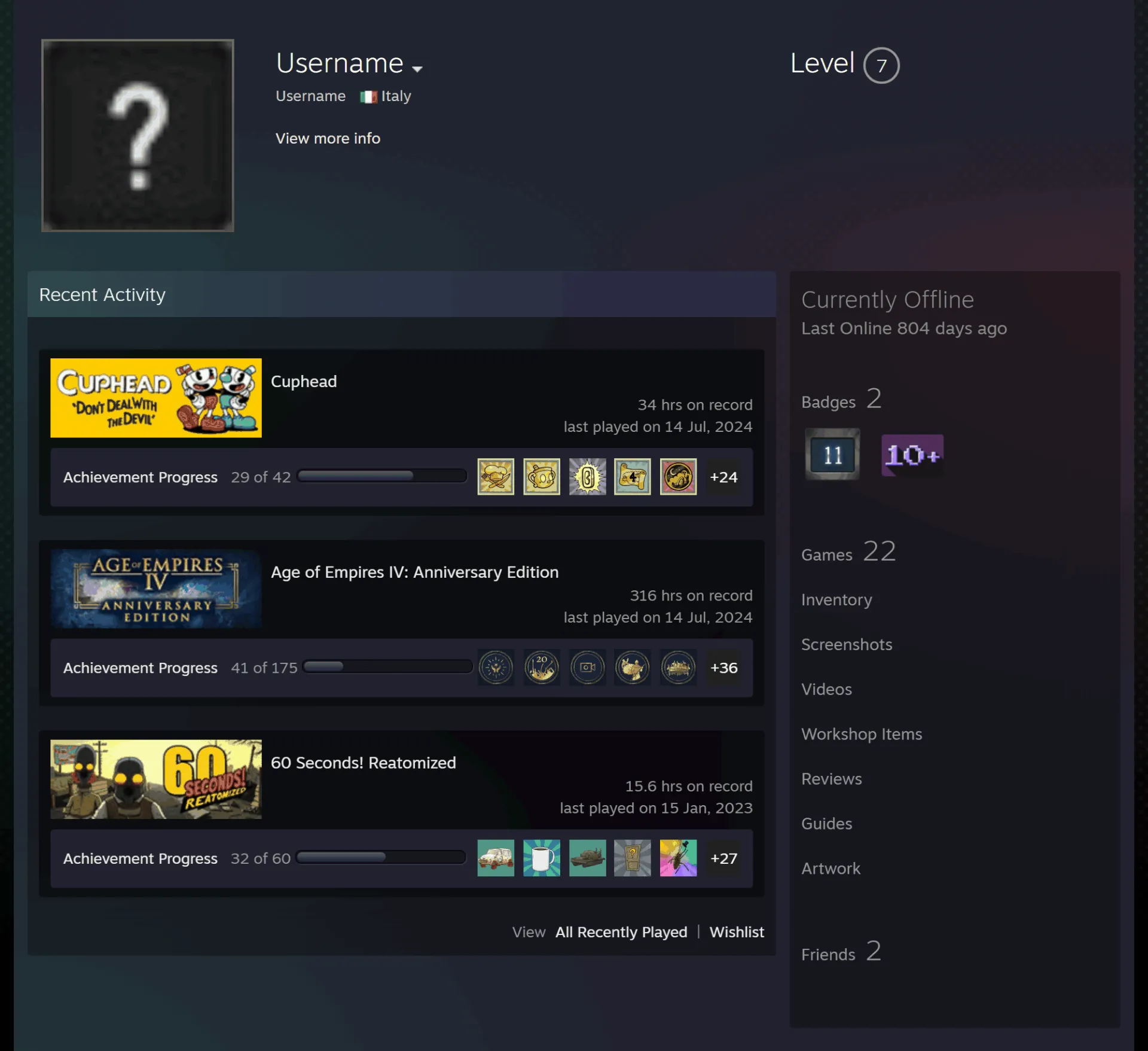Screen dimensions: 1148x1051
Task: Click the Italy flag icon
Action: pyautogui.click(x=368, y=96)
